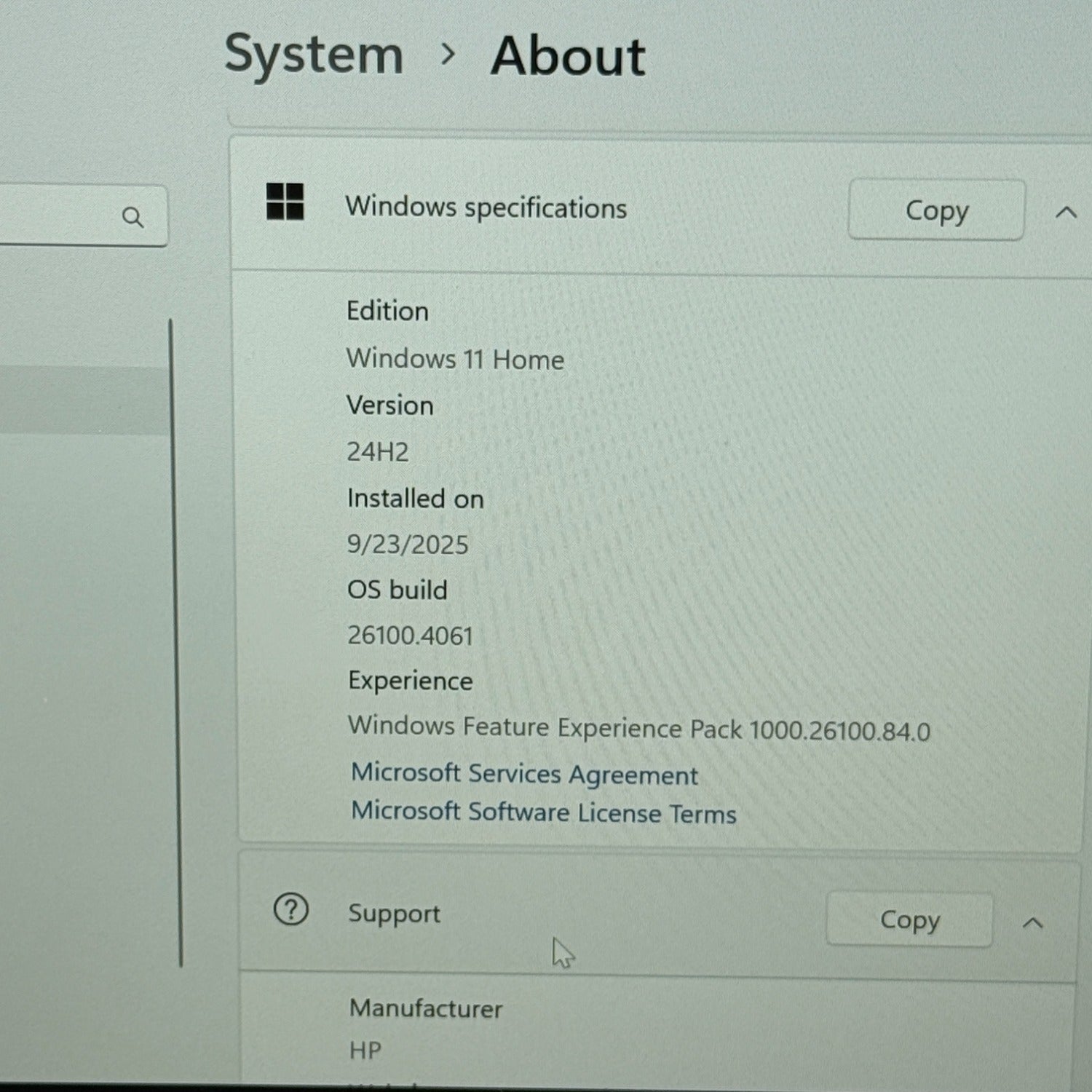Click the search magnifier icon in sidebar
The image size is (1092, 1092).
point(132,217)
